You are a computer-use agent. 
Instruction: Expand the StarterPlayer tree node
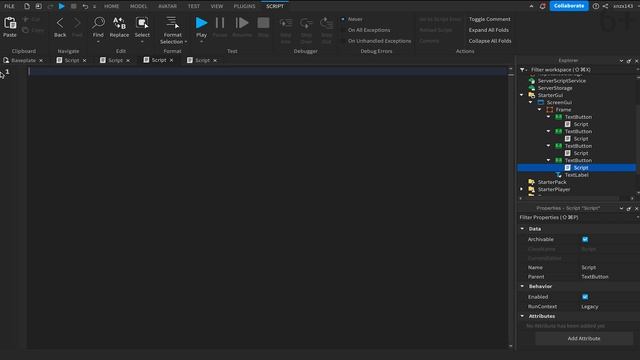[x=522, y=189]
